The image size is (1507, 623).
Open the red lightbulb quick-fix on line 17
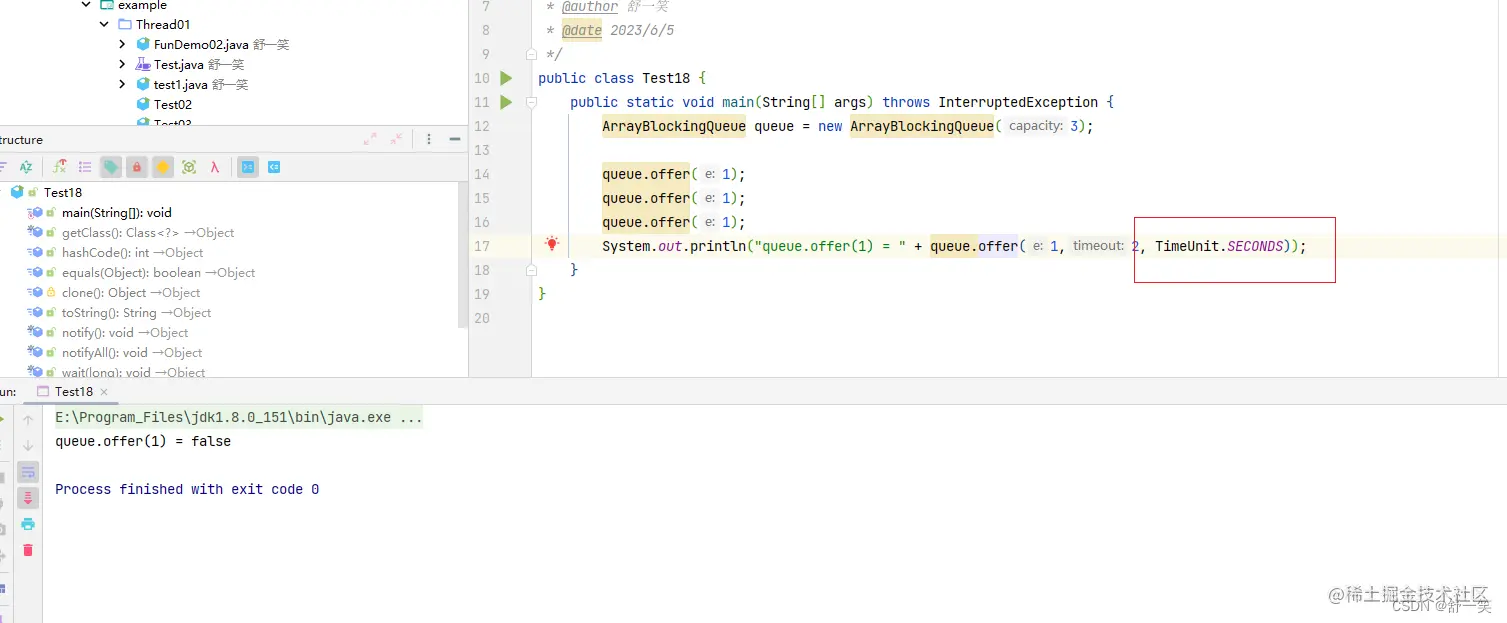coord(551,244)
